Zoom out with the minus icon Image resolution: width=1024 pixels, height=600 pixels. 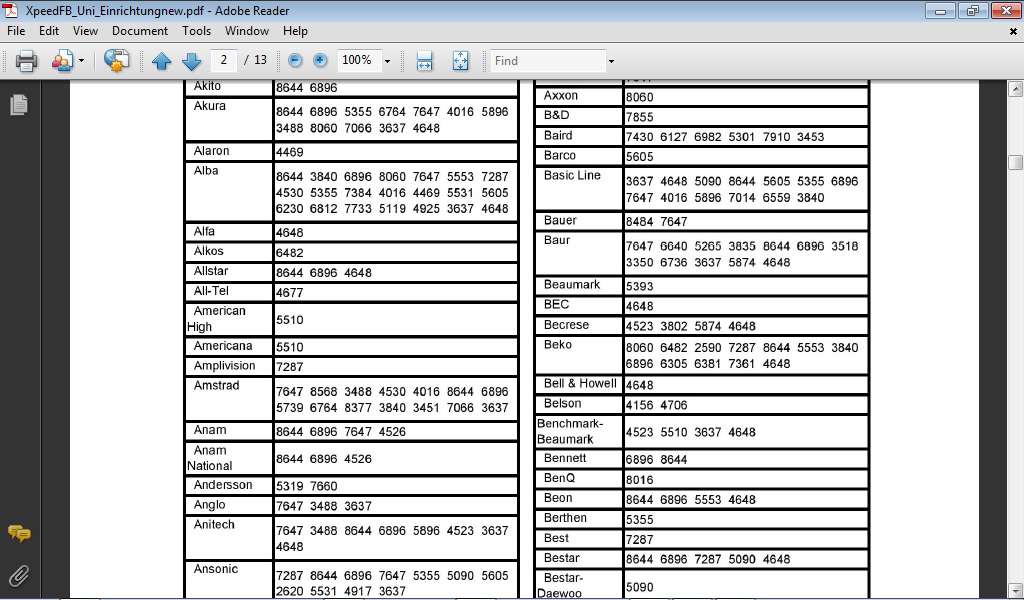point(295,60)
